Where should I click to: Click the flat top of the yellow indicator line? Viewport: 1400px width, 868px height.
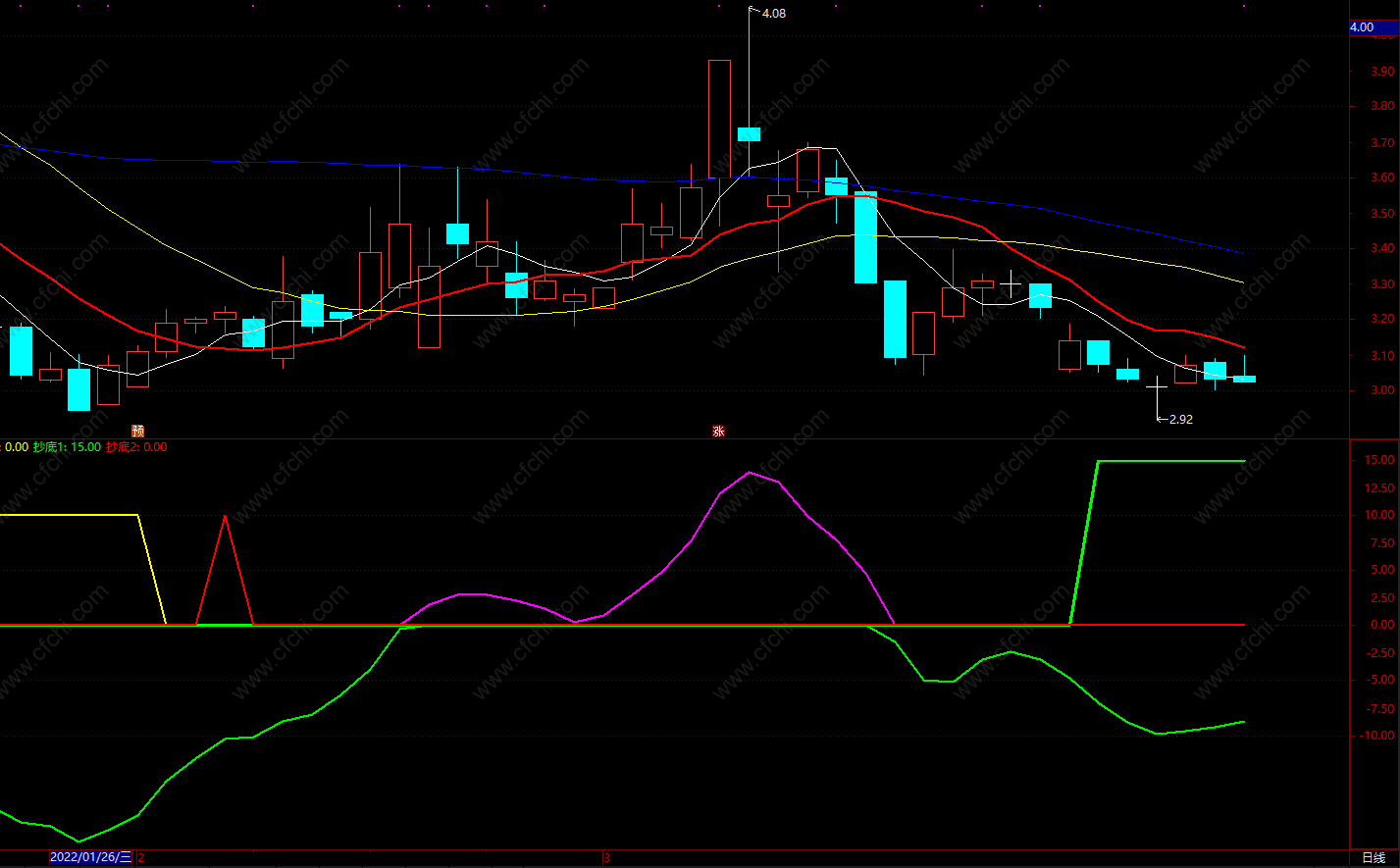69,515
